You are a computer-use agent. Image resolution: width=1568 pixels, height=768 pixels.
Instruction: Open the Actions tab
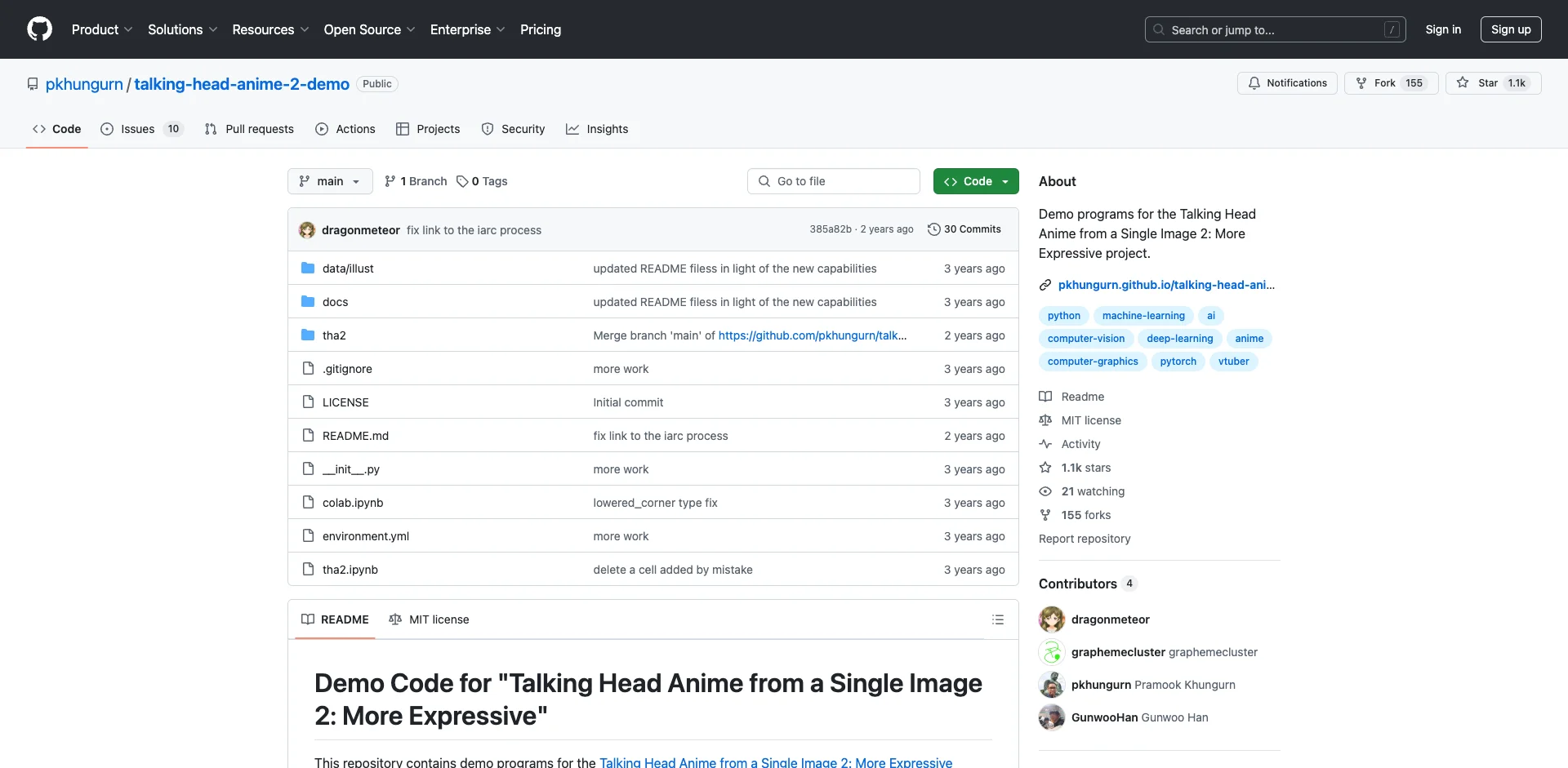click(x=345, y=129)
